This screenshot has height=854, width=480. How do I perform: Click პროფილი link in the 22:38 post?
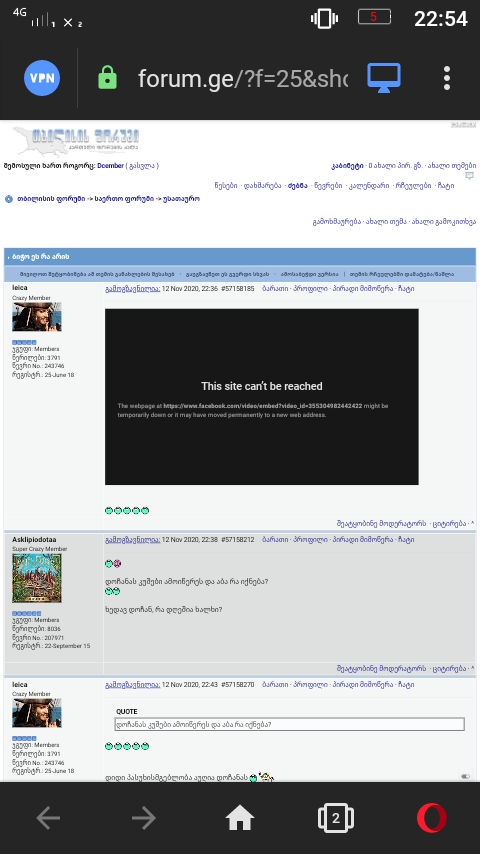pos(311,539)
